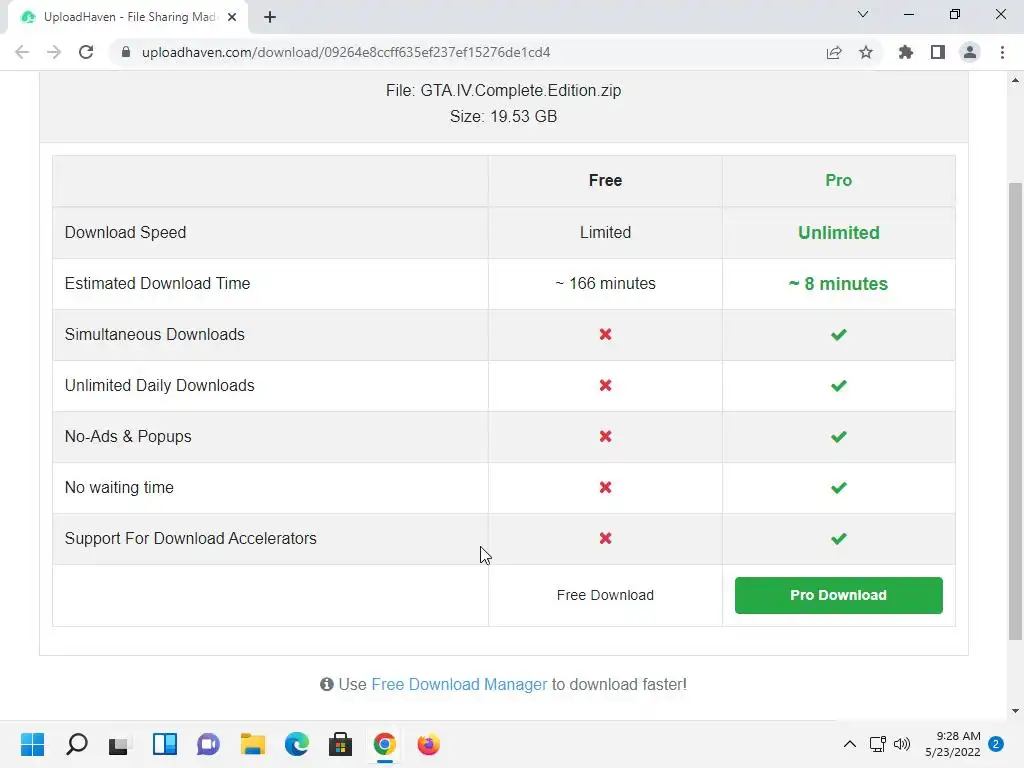Open Chrome three-dot menu
This screenshot has height=768, width=1024.
pos(1002,52)
